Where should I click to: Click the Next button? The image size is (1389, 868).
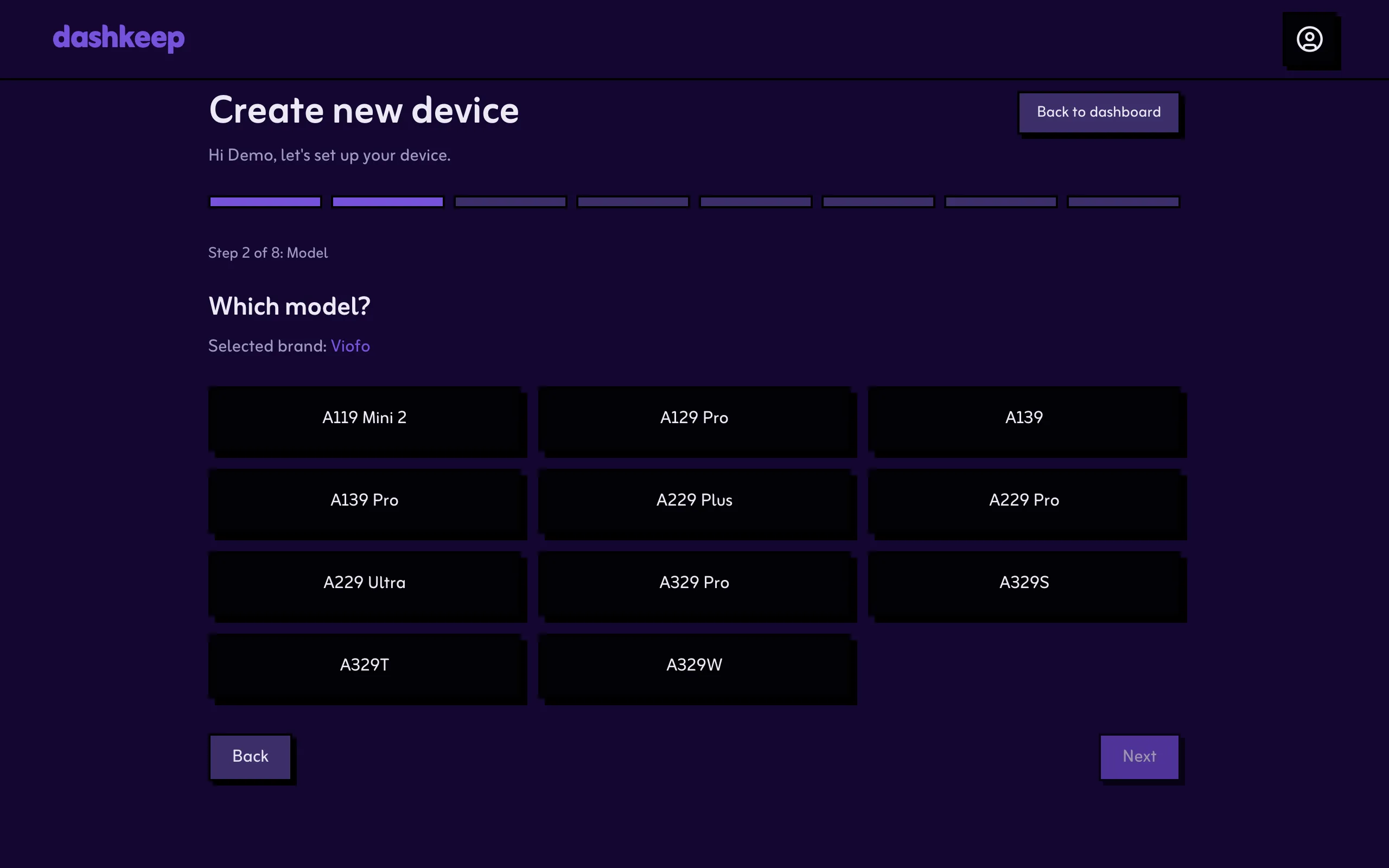tap(1139, 757)
